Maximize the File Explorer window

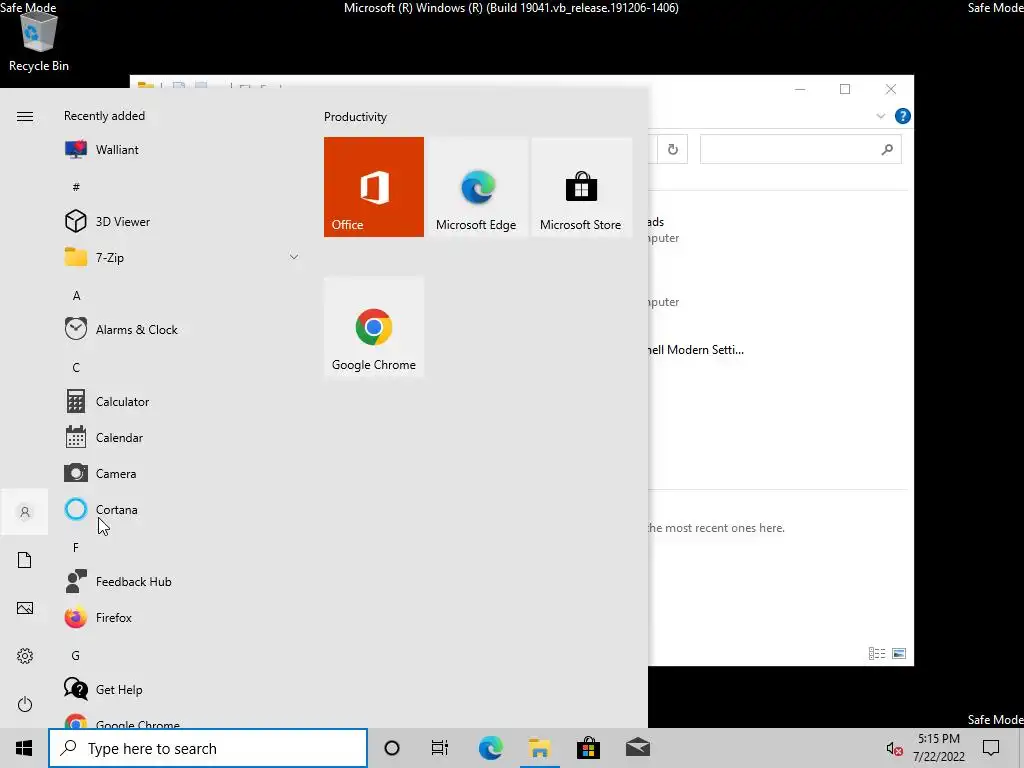pyautogui.click(x=845, y=89)
